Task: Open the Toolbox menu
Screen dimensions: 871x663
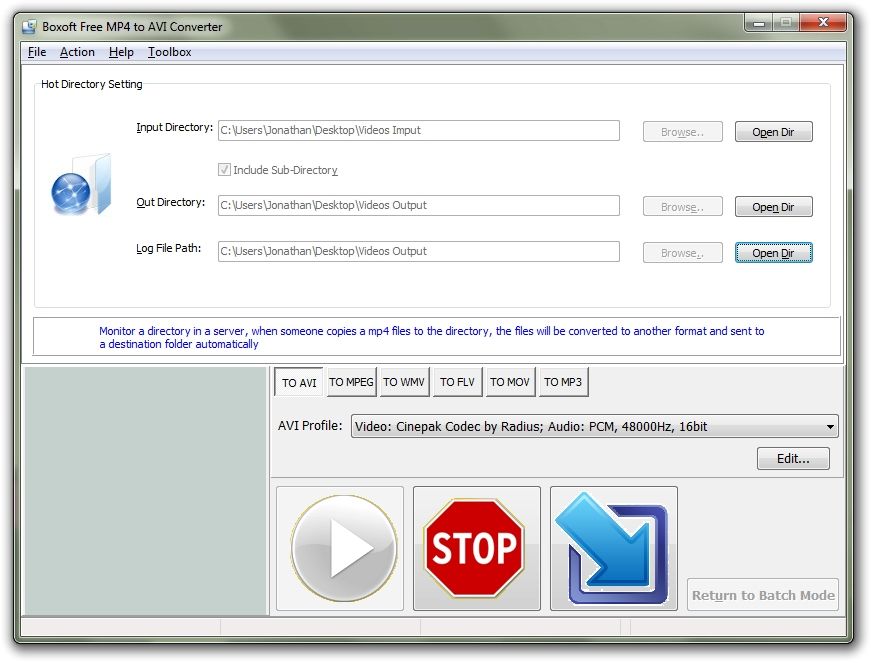Action: coord(169,52)
